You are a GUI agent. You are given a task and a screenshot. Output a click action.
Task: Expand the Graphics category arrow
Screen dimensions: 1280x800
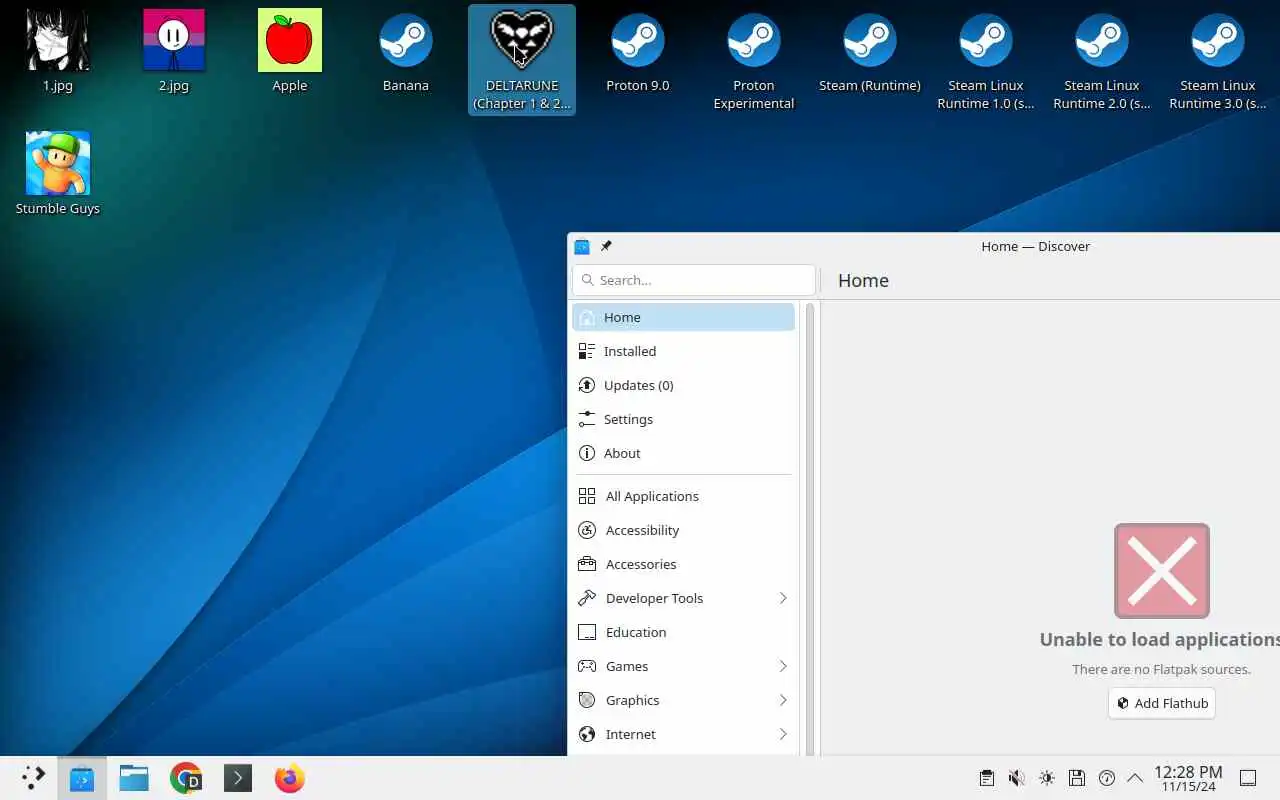point(783,700)
